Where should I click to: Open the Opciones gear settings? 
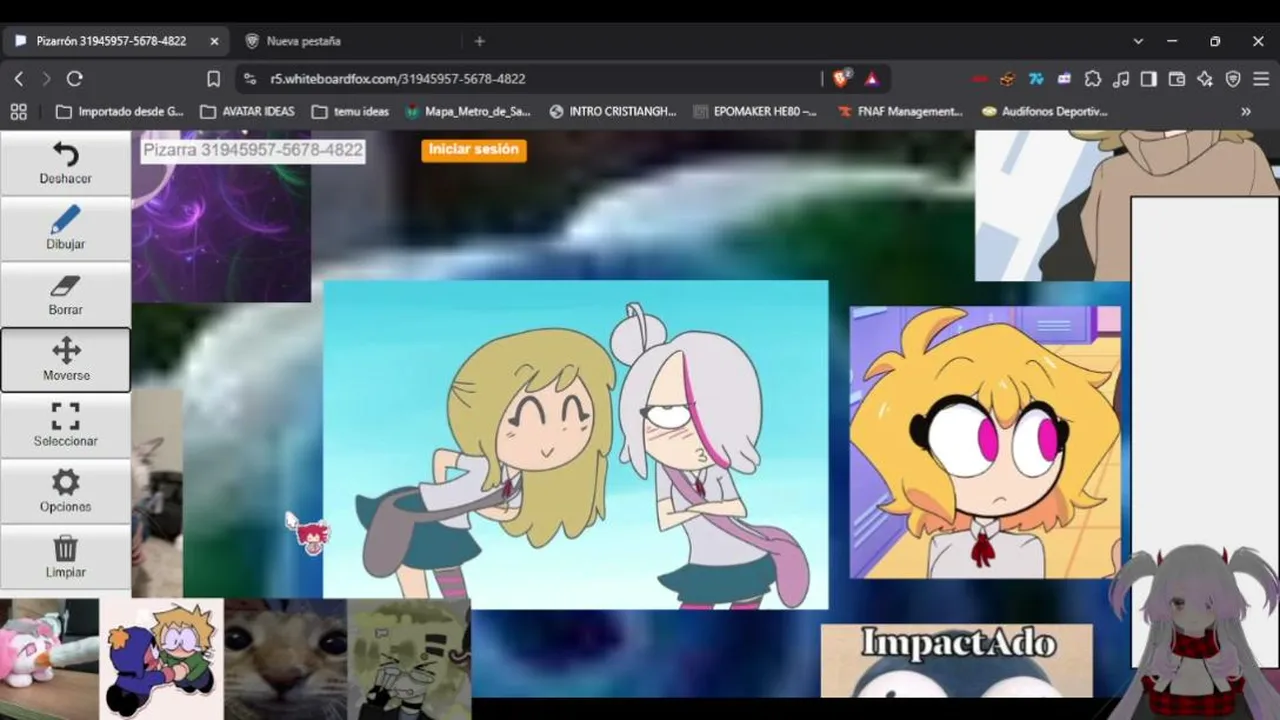[x=65, y=492]
